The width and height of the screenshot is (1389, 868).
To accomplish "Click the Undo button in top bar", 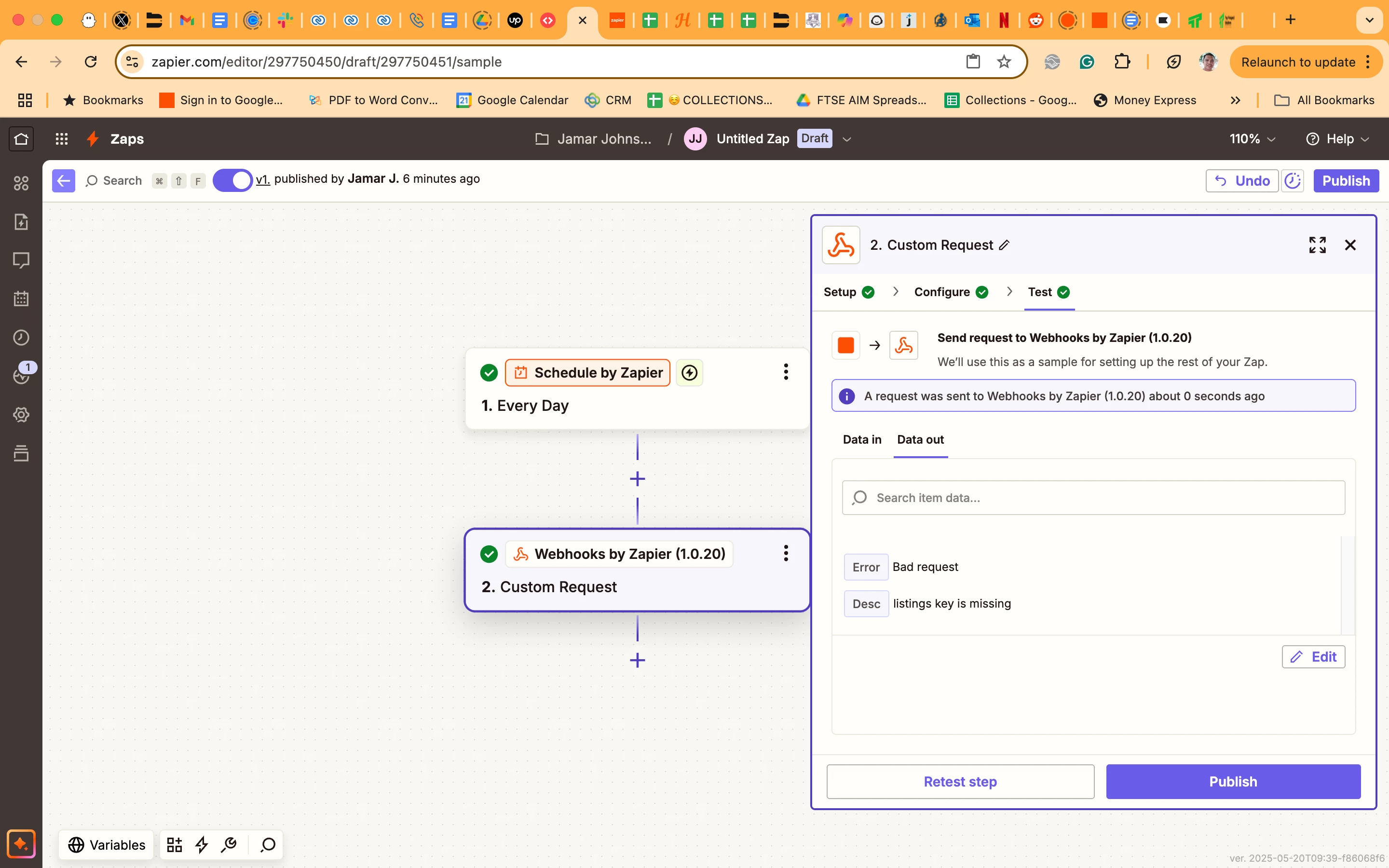I will tap(1242, 181).
